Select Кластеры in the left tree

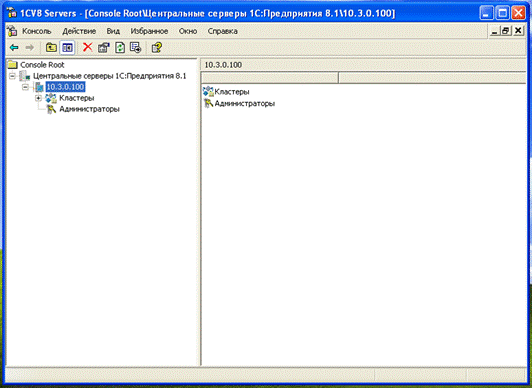(x=77, y=98)
